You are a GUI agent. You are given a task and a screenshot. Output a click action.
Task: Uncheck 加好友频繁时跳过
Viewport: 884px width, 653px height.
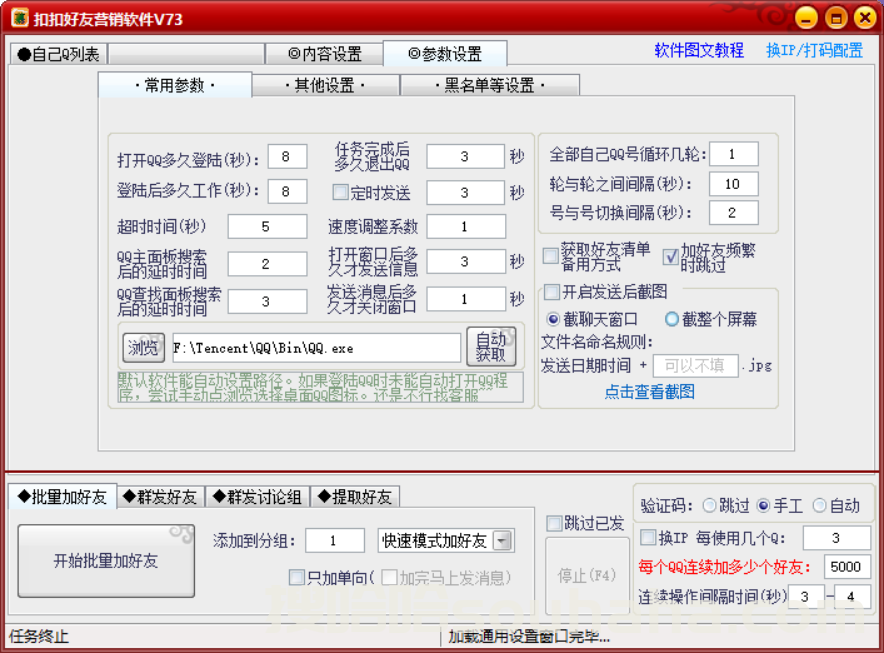672,258
